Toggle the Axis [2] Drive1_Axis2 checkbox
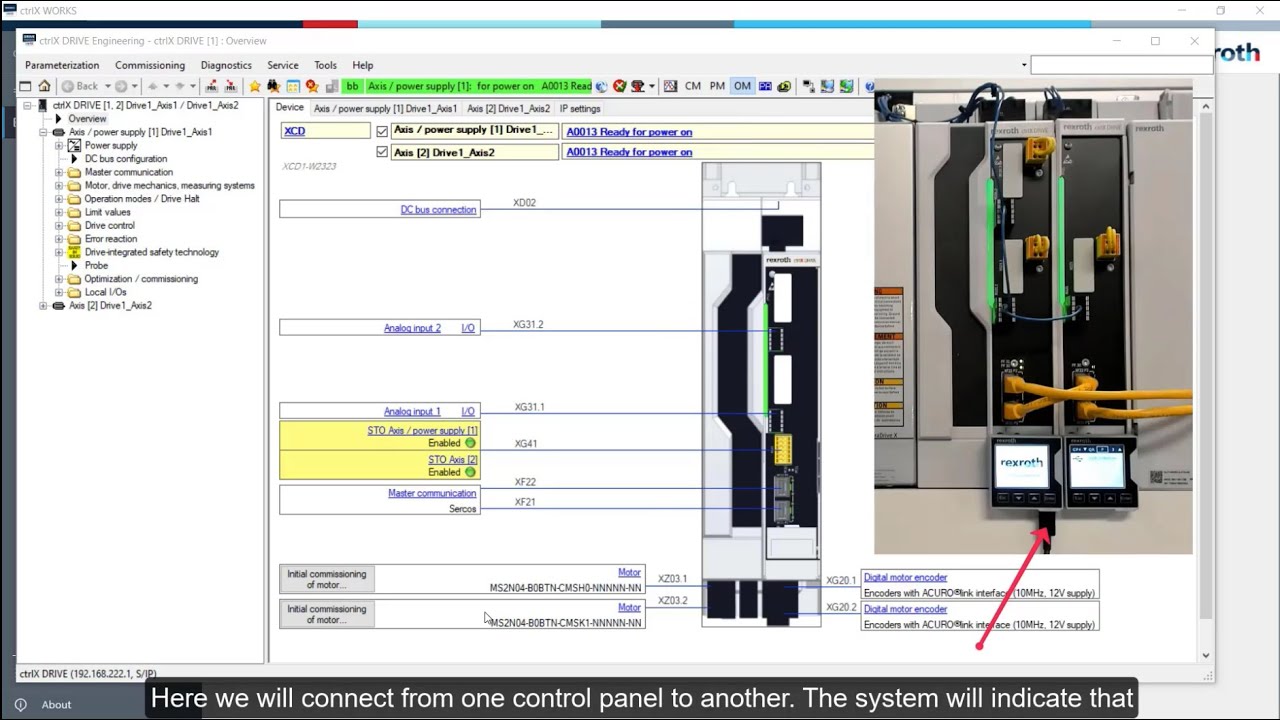The image size is (1280, 720). (x=382, y=152)
